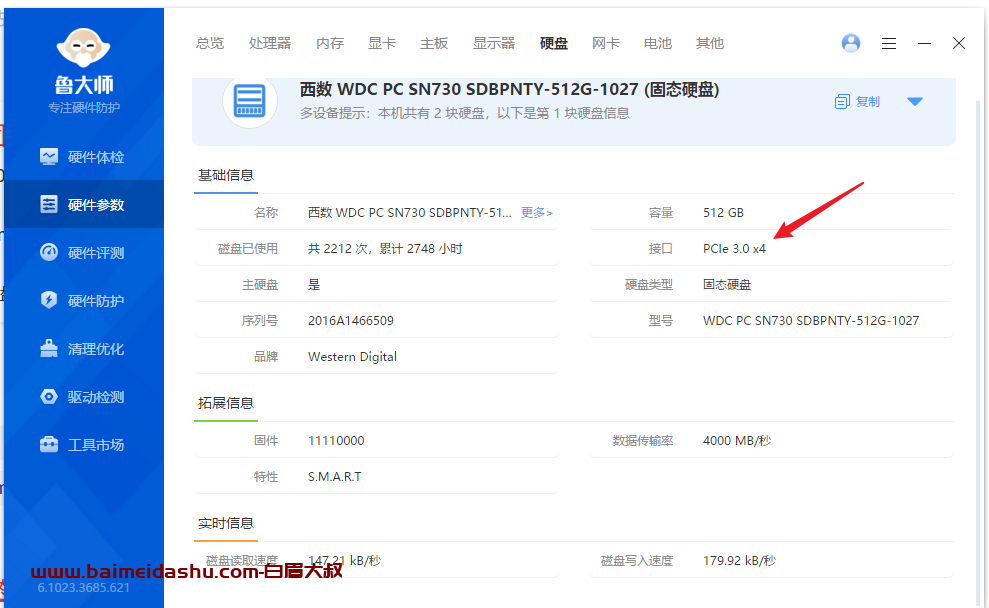Click the copy icon beside 复制

(842, 102)
